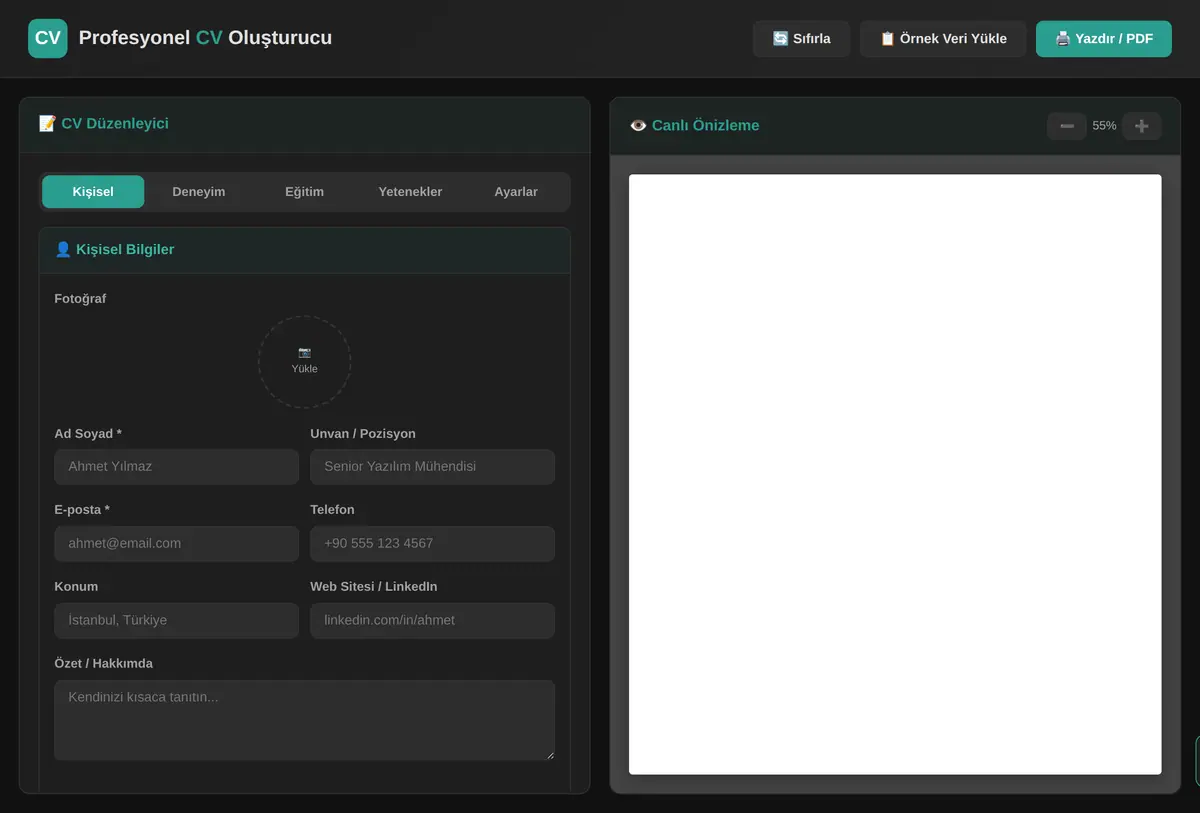Click the Profesyonel CV Oluşturucu title
This screenshot has width=1200, height=813.
click(205, 38)
